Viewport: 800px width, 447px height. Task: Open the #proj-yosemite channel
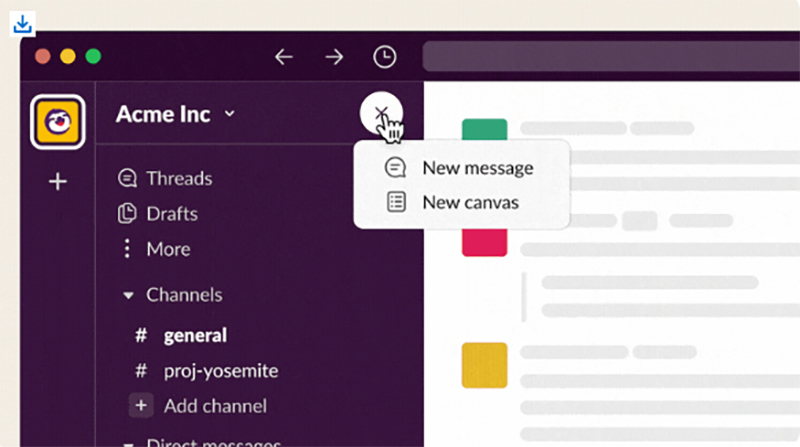click(x=220, y=371)
